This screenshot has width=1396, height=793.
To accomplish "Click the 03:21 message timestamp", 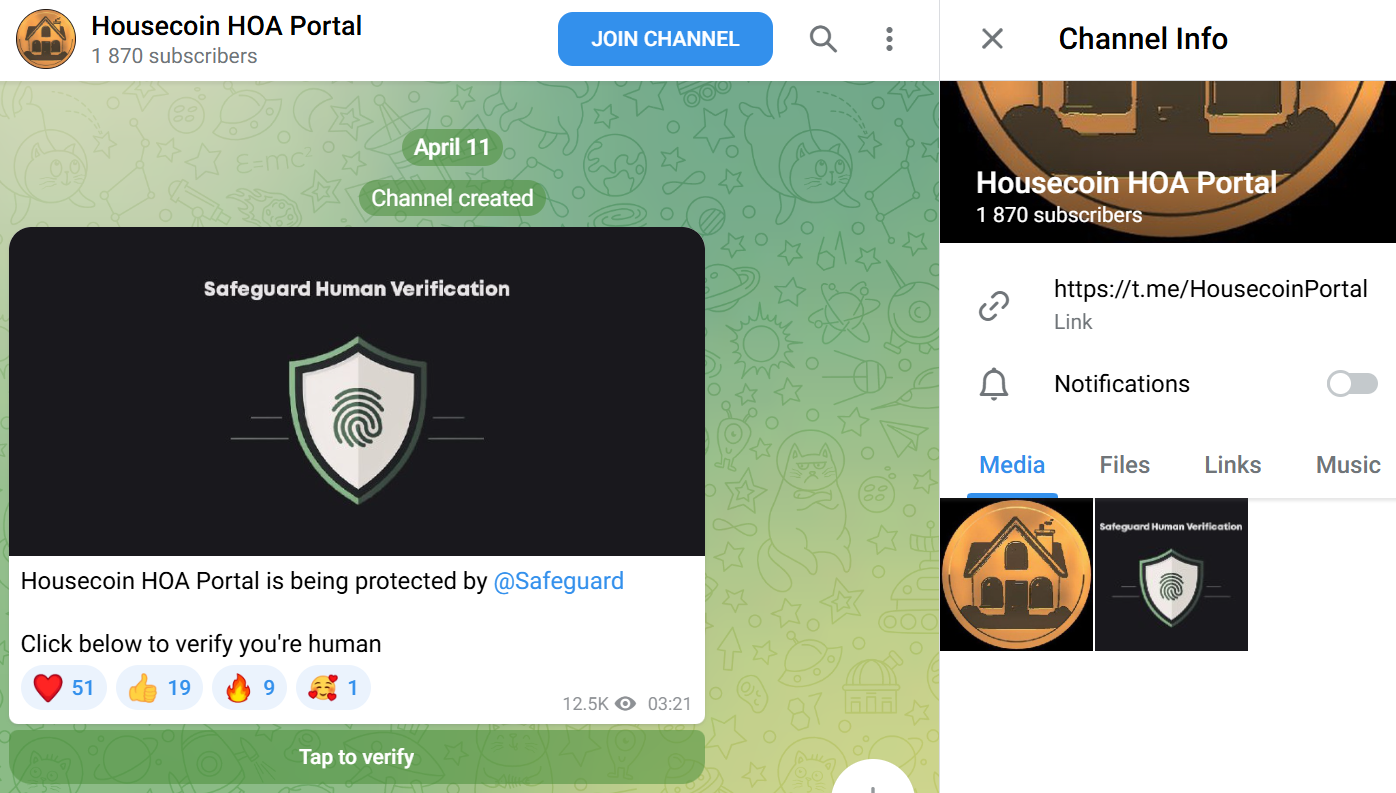I will pos(669,704).
